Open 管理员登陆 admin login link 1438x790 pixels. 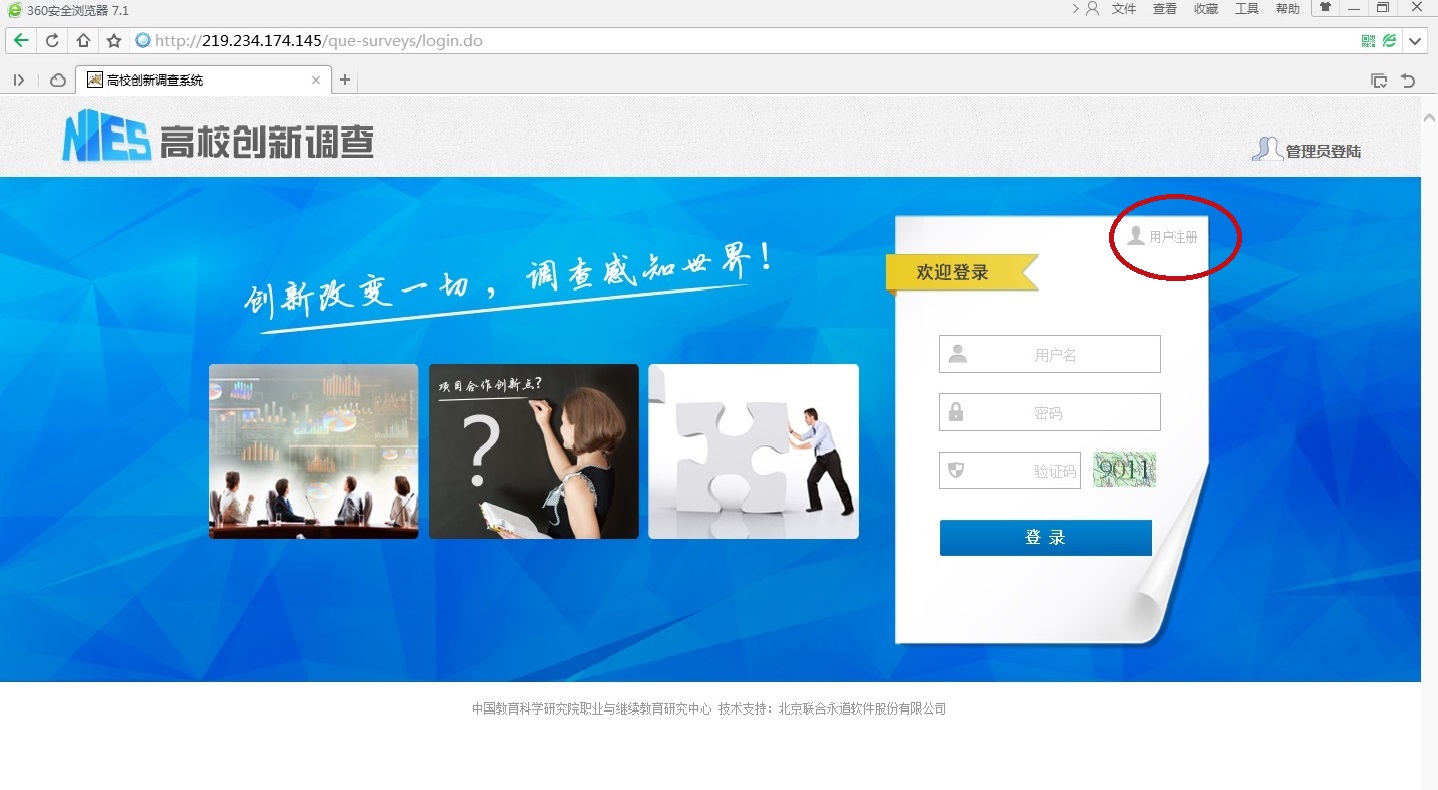tap(1322, 150)
